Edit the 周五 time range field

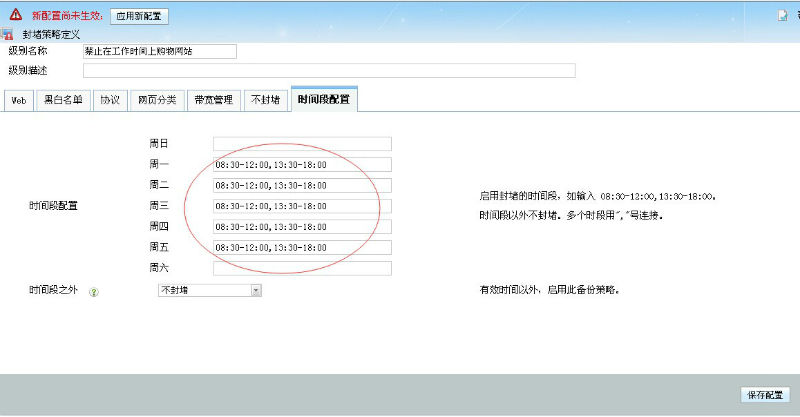coord(302,247)
